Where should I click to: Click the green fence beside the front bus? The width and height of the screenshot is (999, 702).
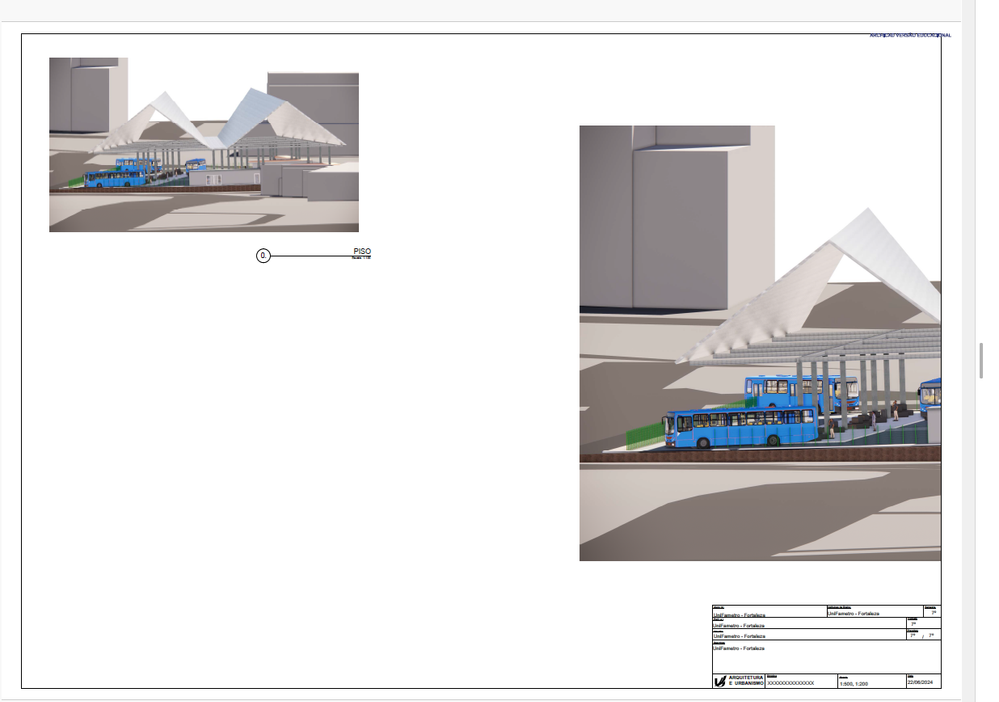click(x=645, y=434)
